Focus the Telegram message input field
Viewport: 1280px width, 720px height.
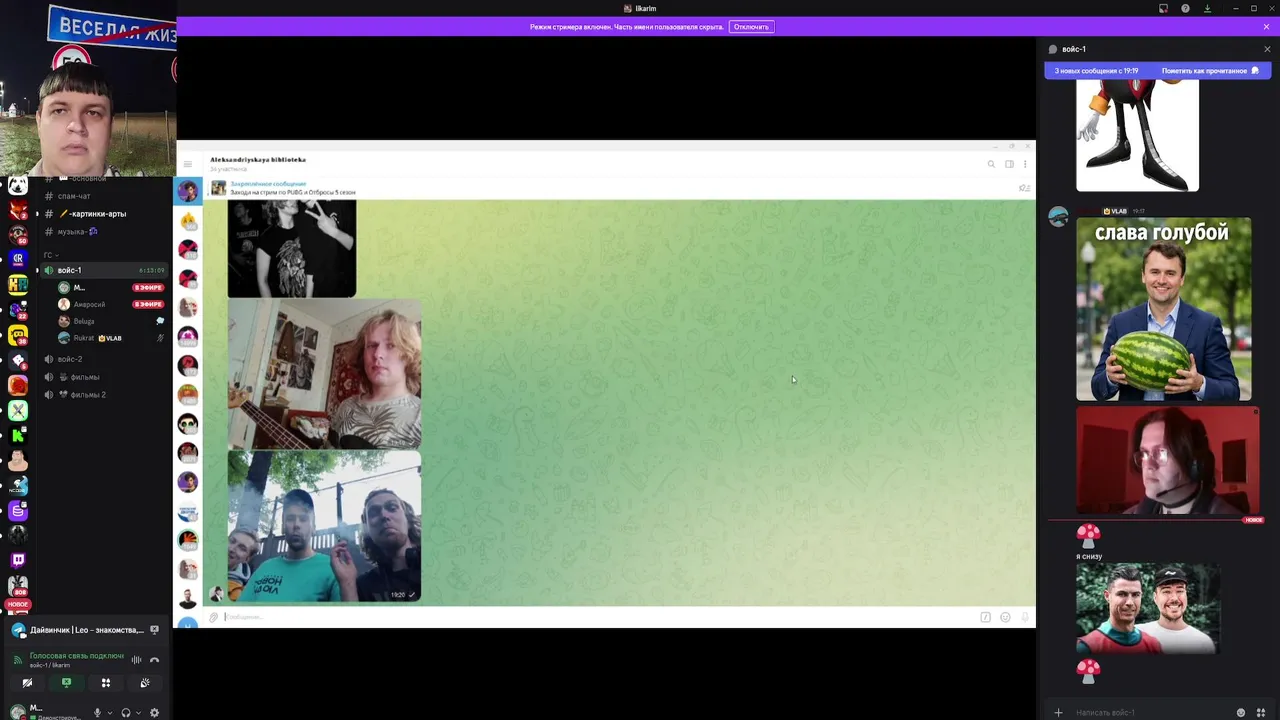[600, 617]
